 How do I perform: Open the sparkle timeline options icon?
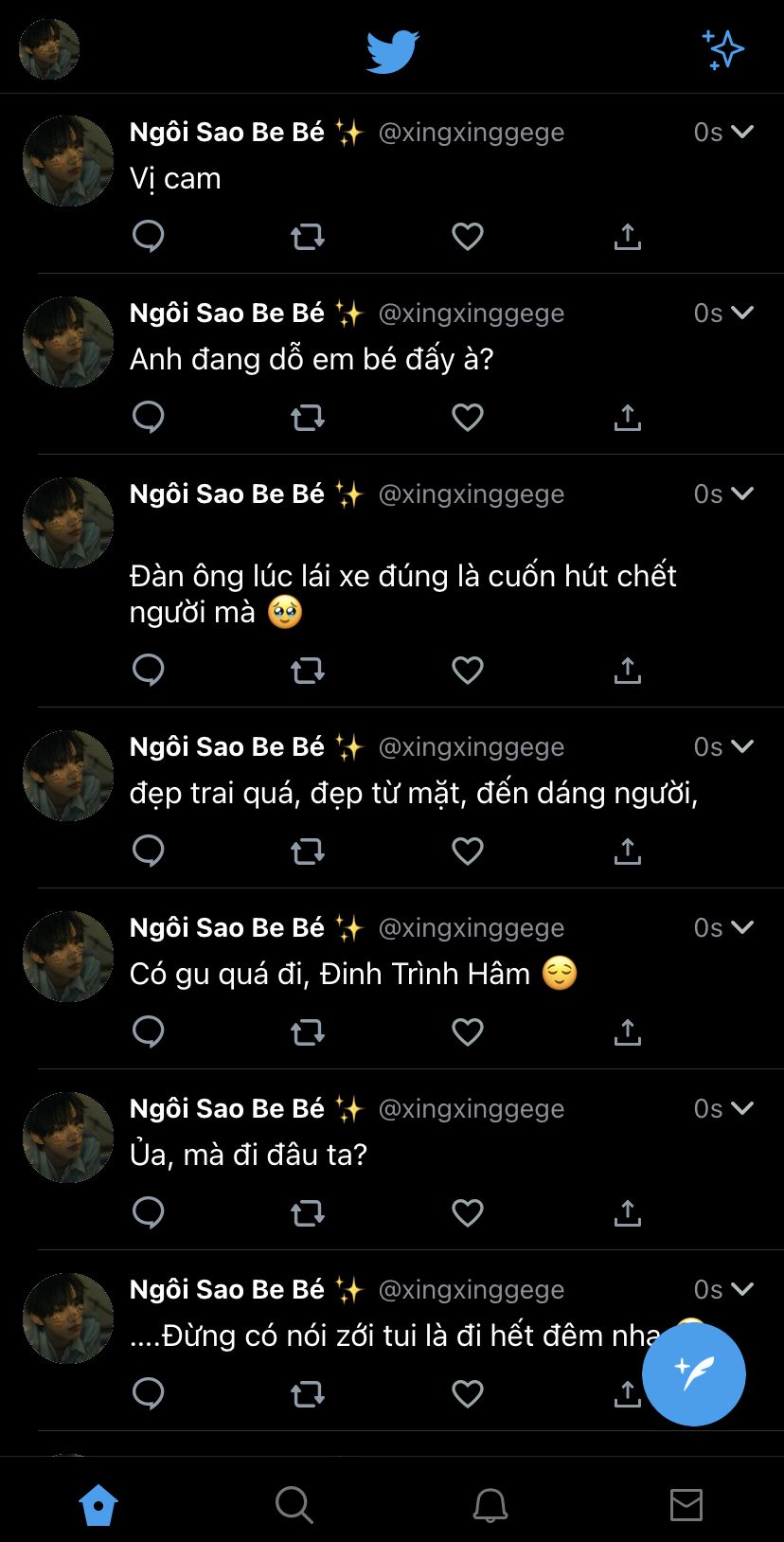pyautogui.click(x=722, y=50)
